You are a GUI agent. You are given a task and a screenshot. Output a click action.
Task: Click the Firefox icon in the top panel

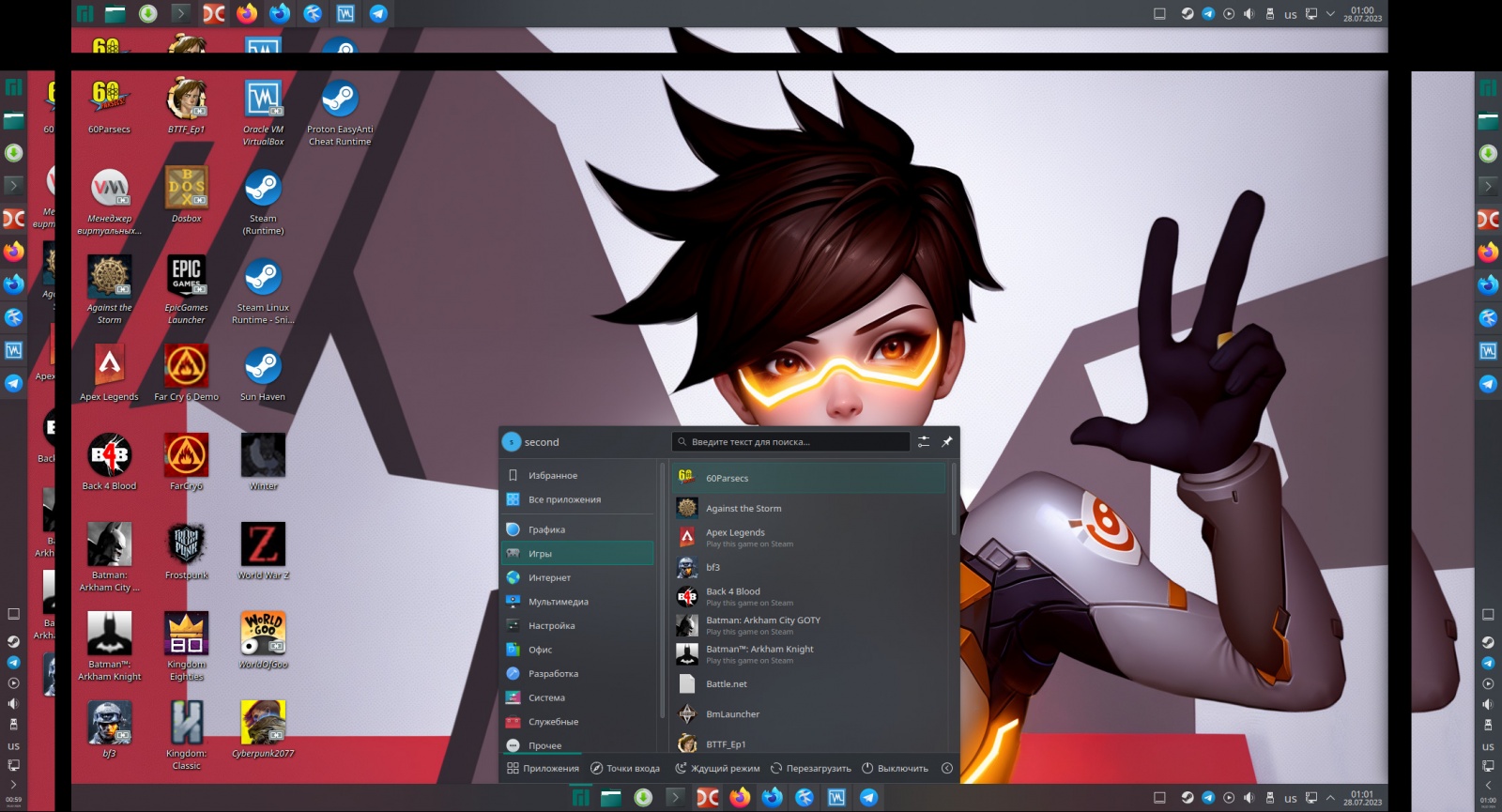pyautogui.click(x=247, y=13)
